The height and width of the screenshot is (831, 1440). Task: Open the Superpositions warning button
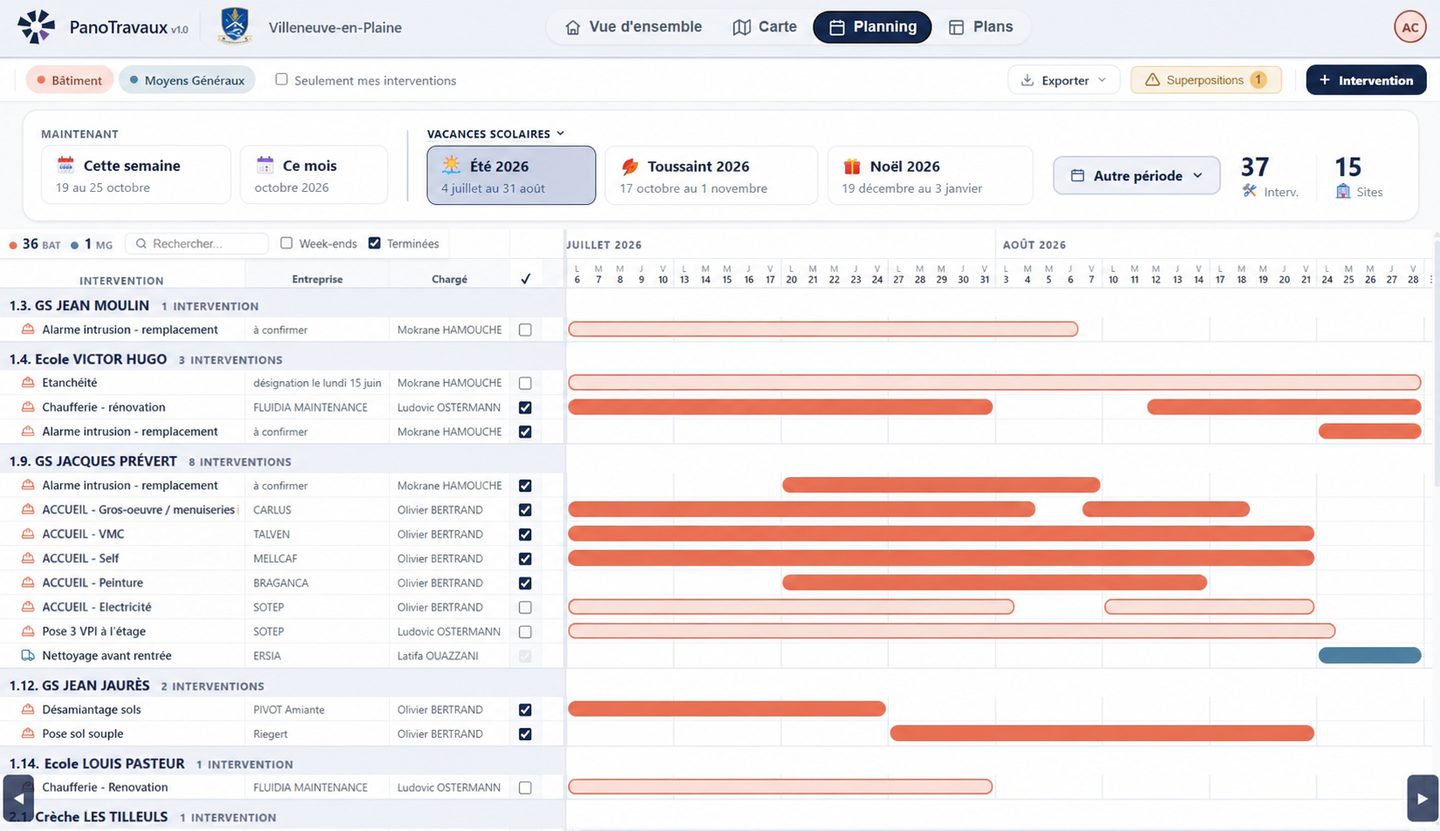[x=1206, y=80]
